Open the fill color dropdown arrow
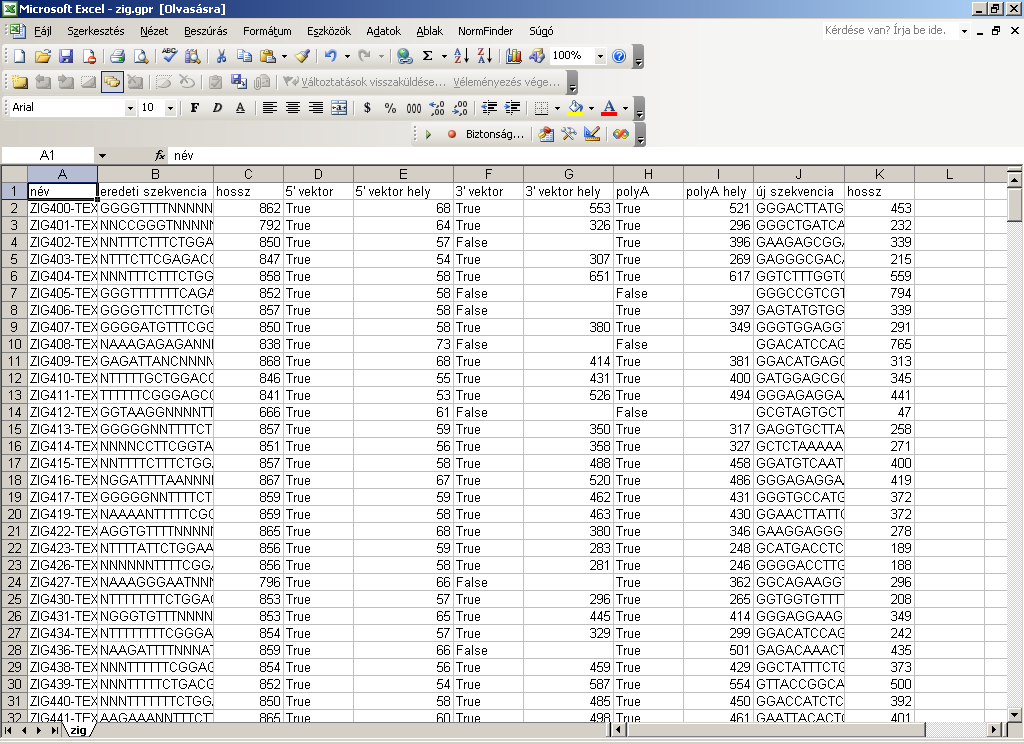The height and width of the screenshot is (744, 1024). pos(591,108)
